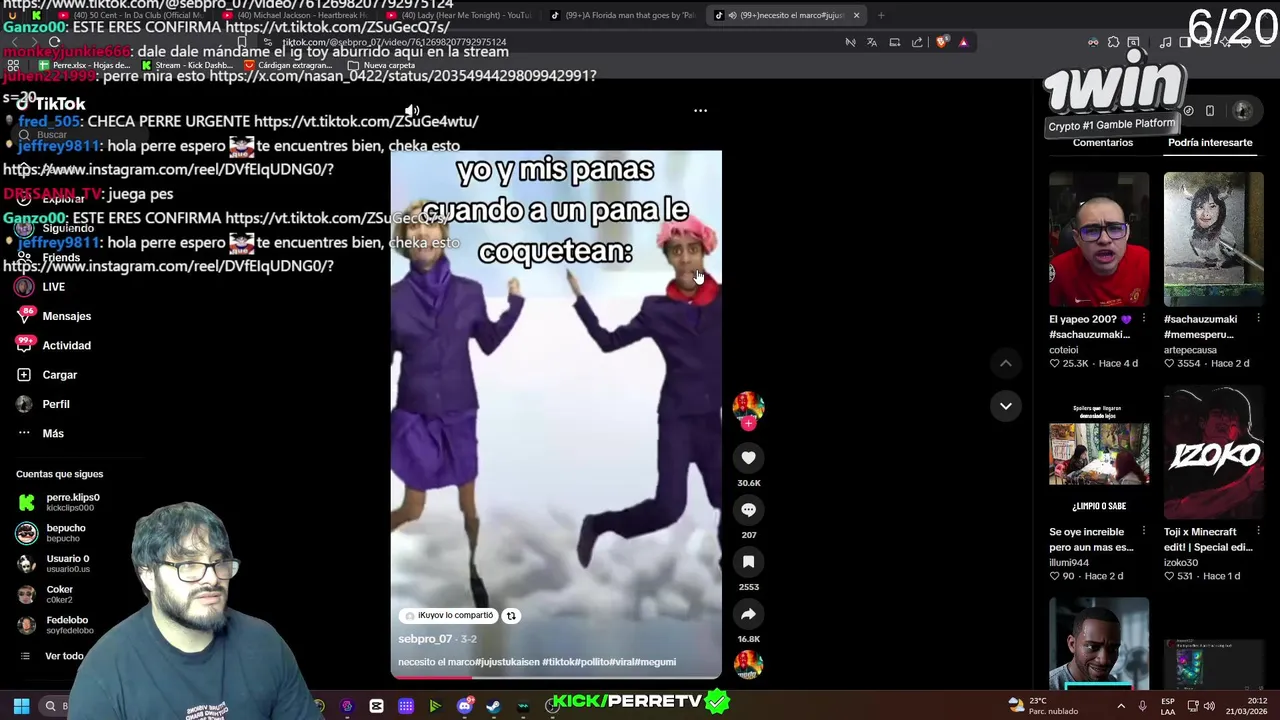Click the #megumi hashtag
The width and height of the screenshot is (1280, 720).
pos(655,662)
